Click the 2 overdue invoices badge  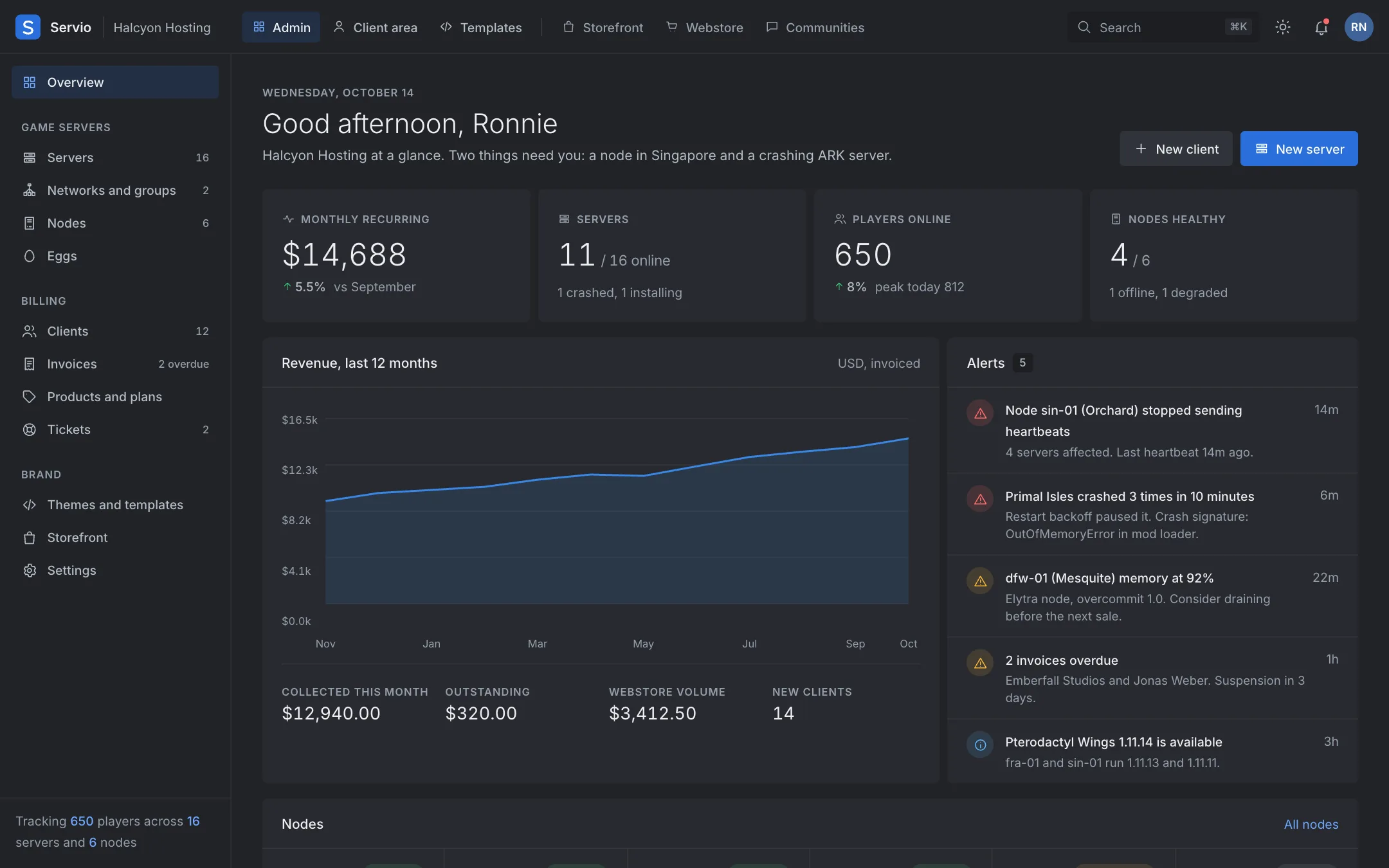(x=183, y=364)
